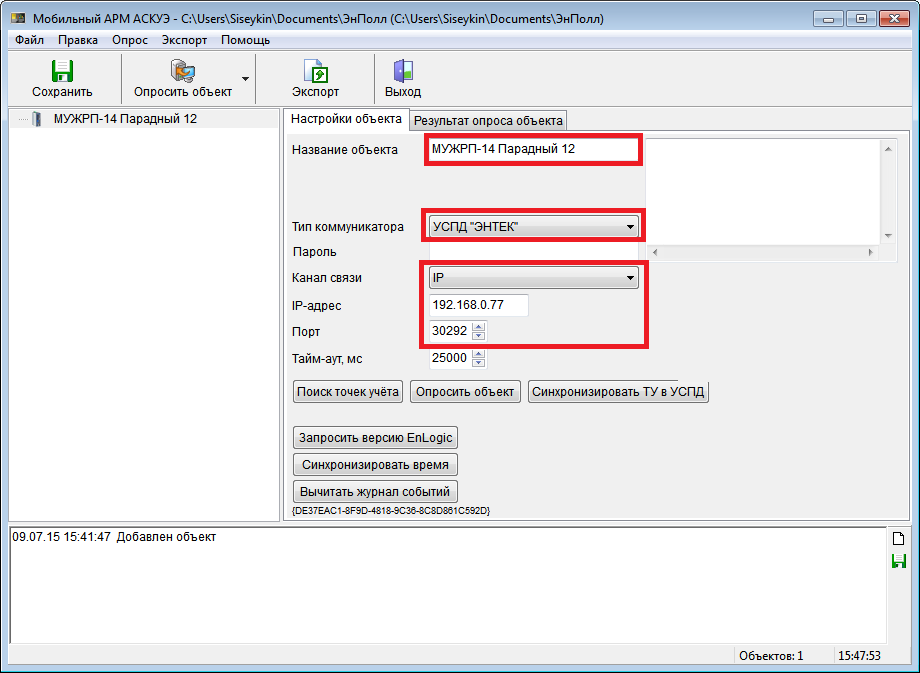Open the Опрос menu
This screenshot has width=920, height=673.
tap(130, 40)
